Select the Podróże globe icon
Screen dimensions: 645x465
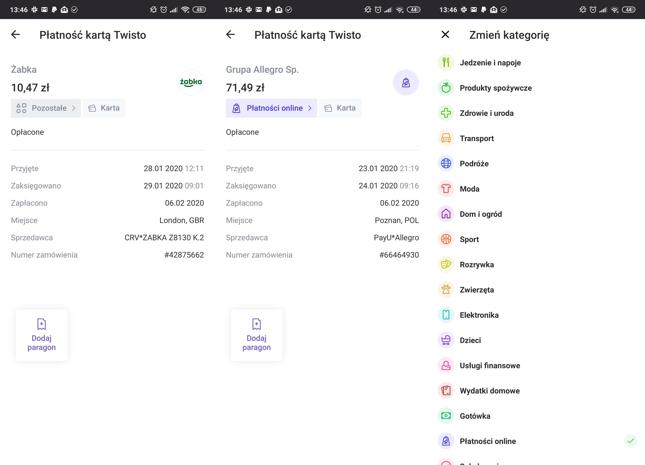pos(446,163)
